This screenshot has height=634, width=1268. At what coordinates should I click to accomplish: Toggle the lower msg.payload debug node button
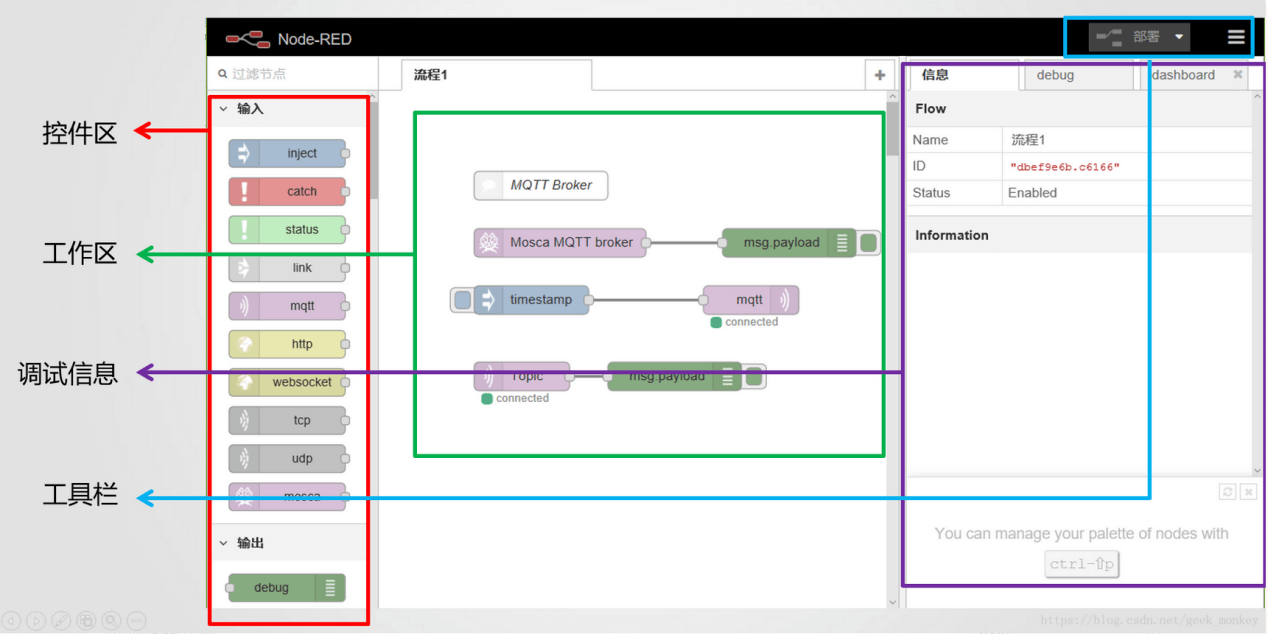pyautogui.click(x=755, y=376)
